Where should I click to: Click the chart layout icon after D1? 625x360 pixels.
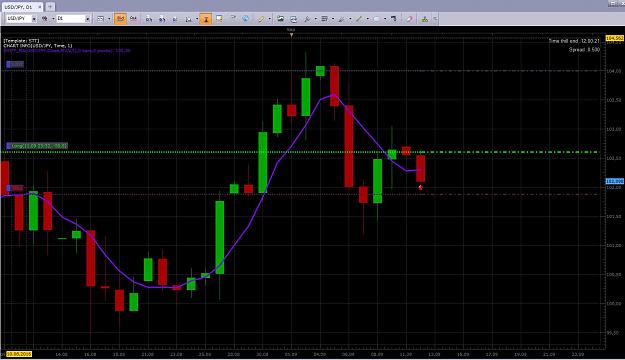[101, 19]
